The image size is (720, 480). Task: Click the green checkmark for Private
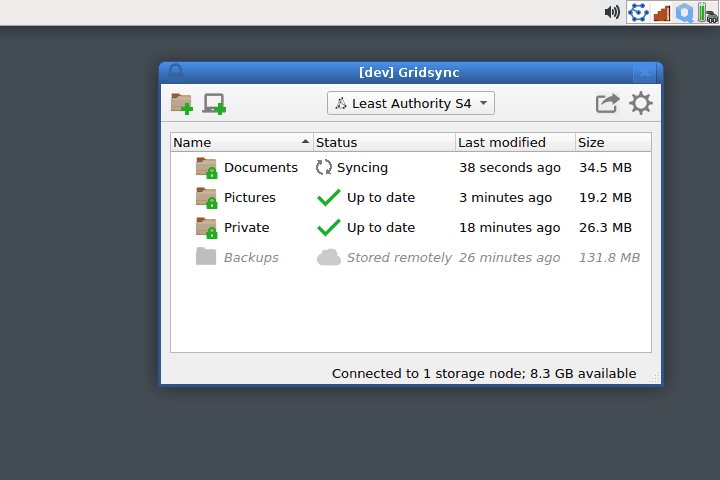[x=329, y=227]
